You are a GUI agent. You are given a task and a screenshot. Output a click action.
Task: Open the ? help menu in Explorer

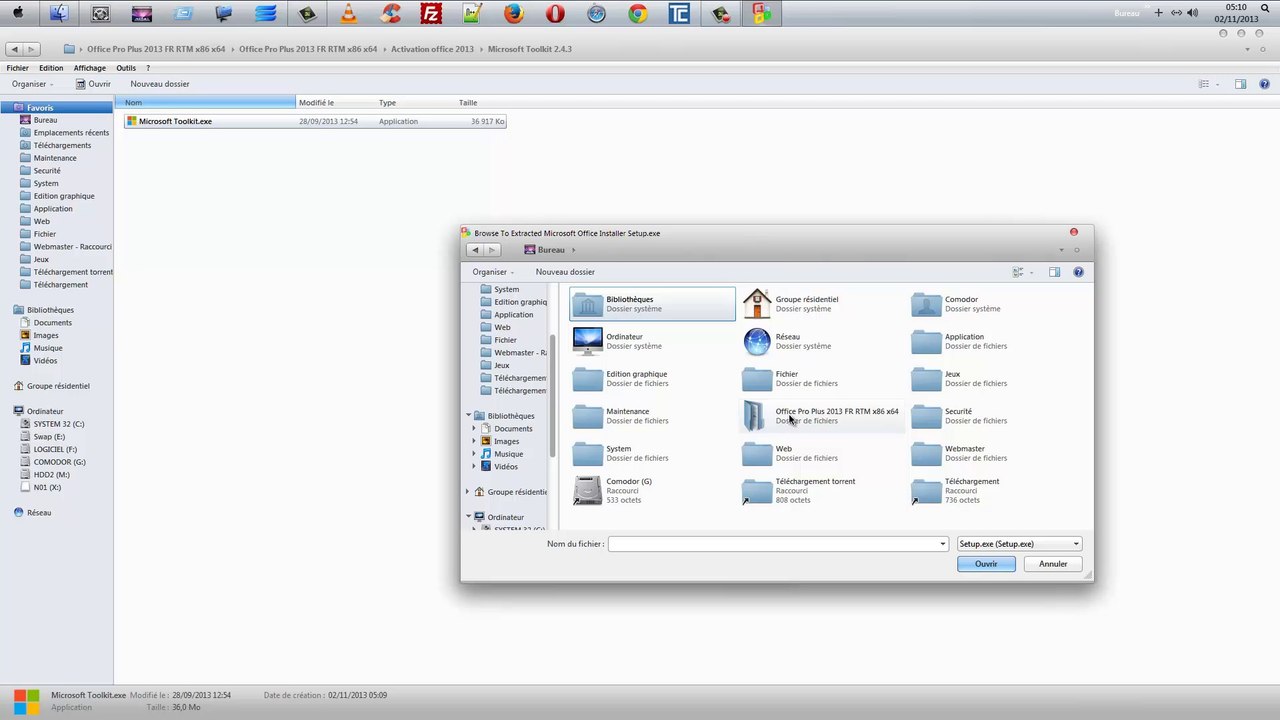pos(148,68)
